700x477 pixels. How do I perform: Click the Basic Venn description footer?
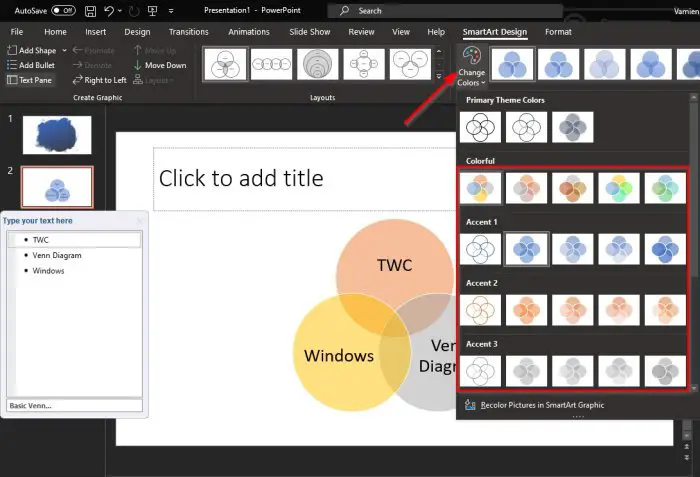pyautogui.click(x=75, y=406)
